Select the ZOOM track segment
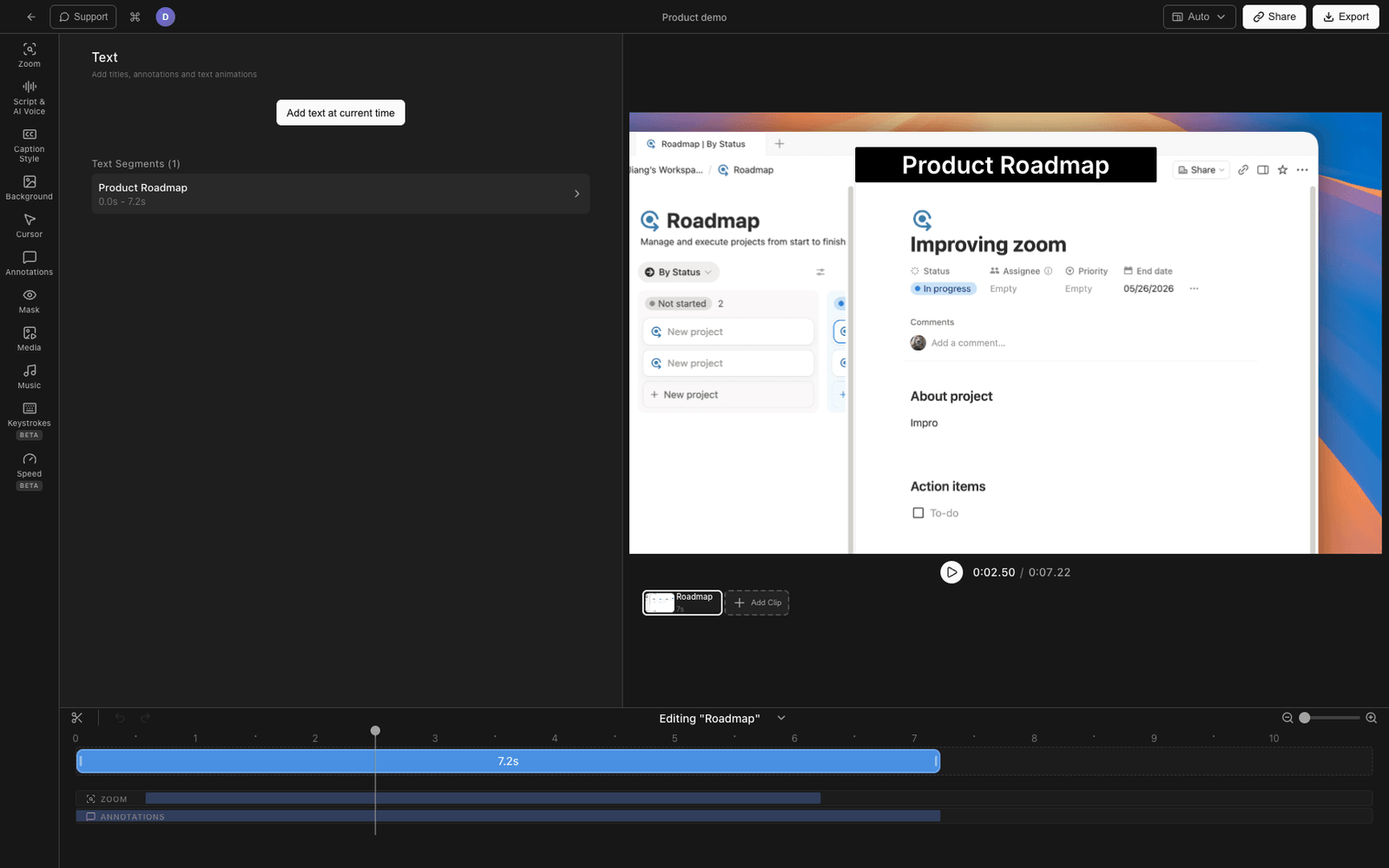 (x=483, y=798)
